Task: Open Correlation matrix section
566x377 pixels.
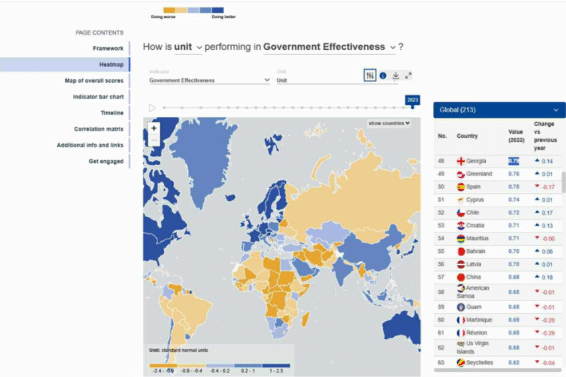Action: pyautogui.click(x=99, y=129)
